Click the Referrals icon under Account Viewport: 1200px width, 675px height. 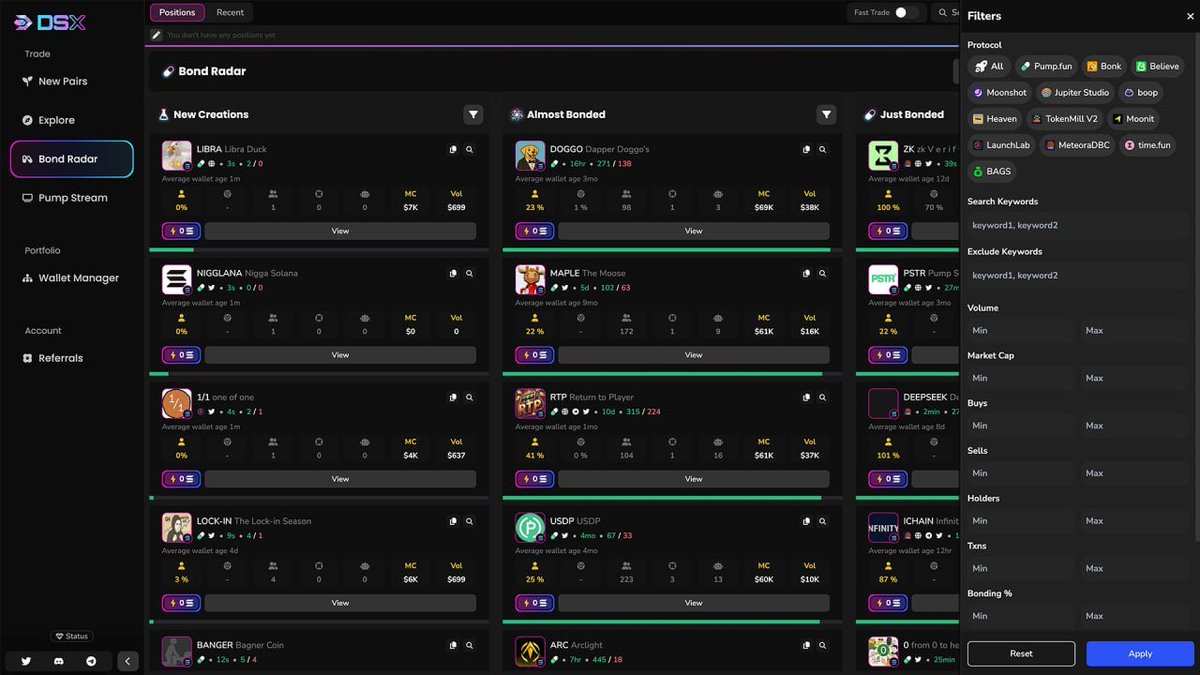(29, 358)
